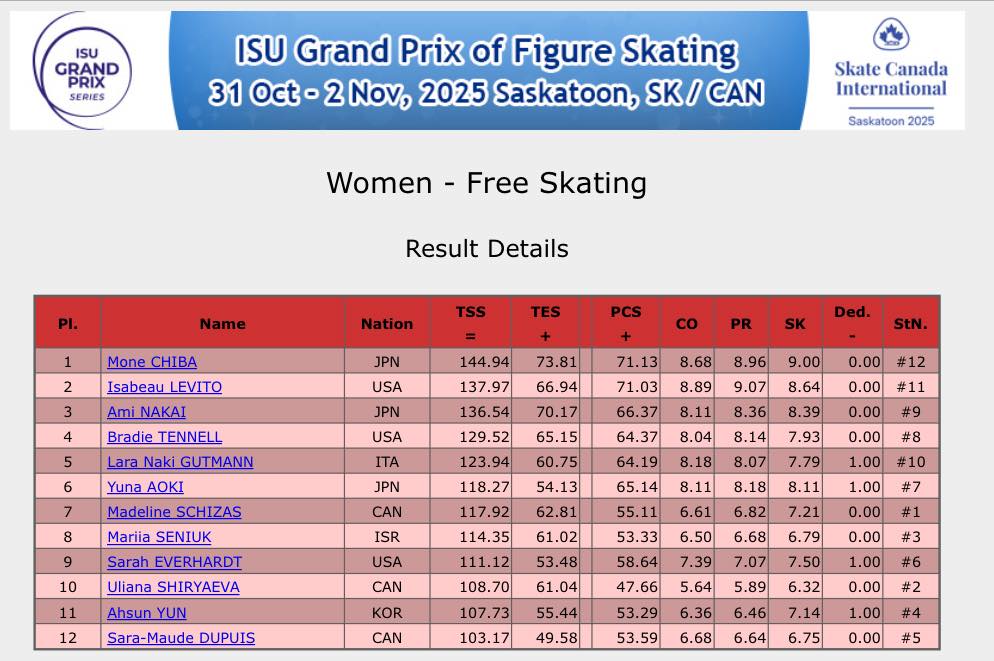Click the TSS column header
This screenshot has height=661, width=994.
pos(471,323)
